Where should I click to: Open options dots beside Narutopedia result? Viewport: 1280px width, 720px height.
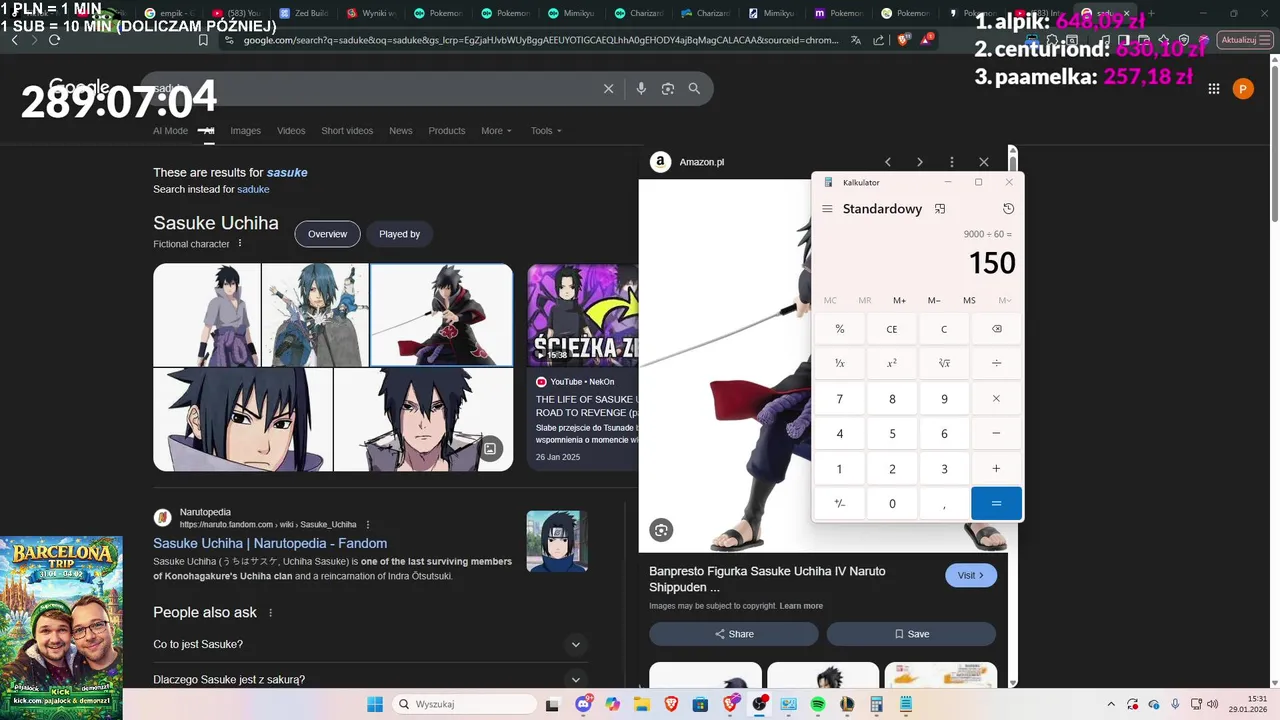pyautogui.click(x=368, y=524)
